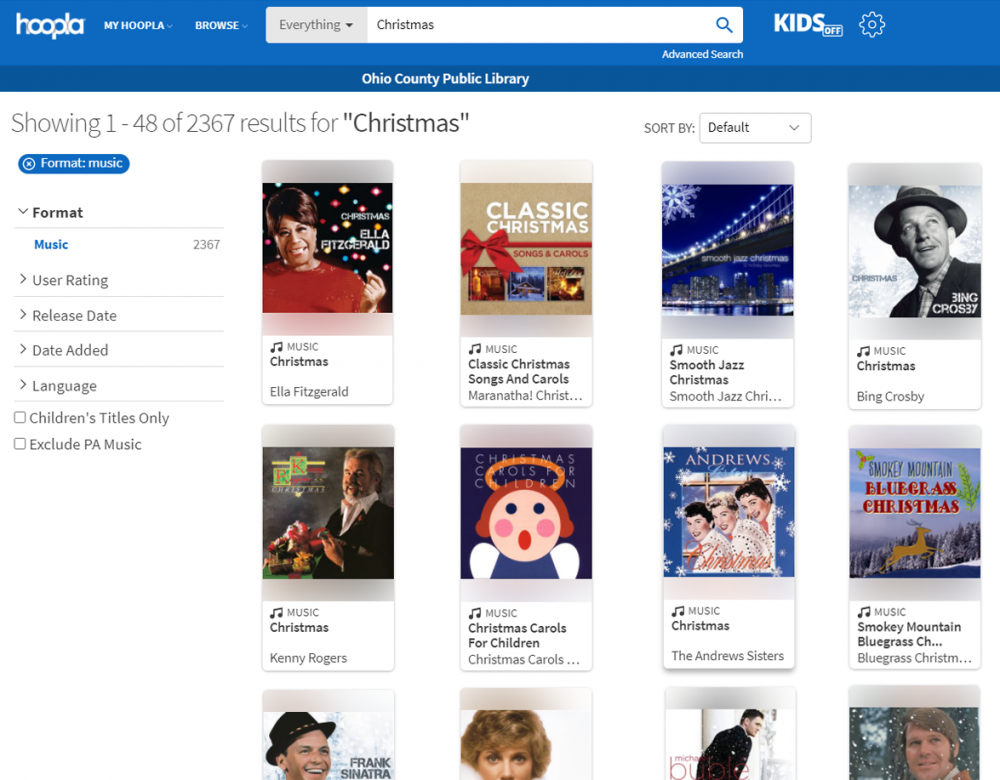
Task: Open Bing Crosby Christmas album cover
Action: point(915,251)
